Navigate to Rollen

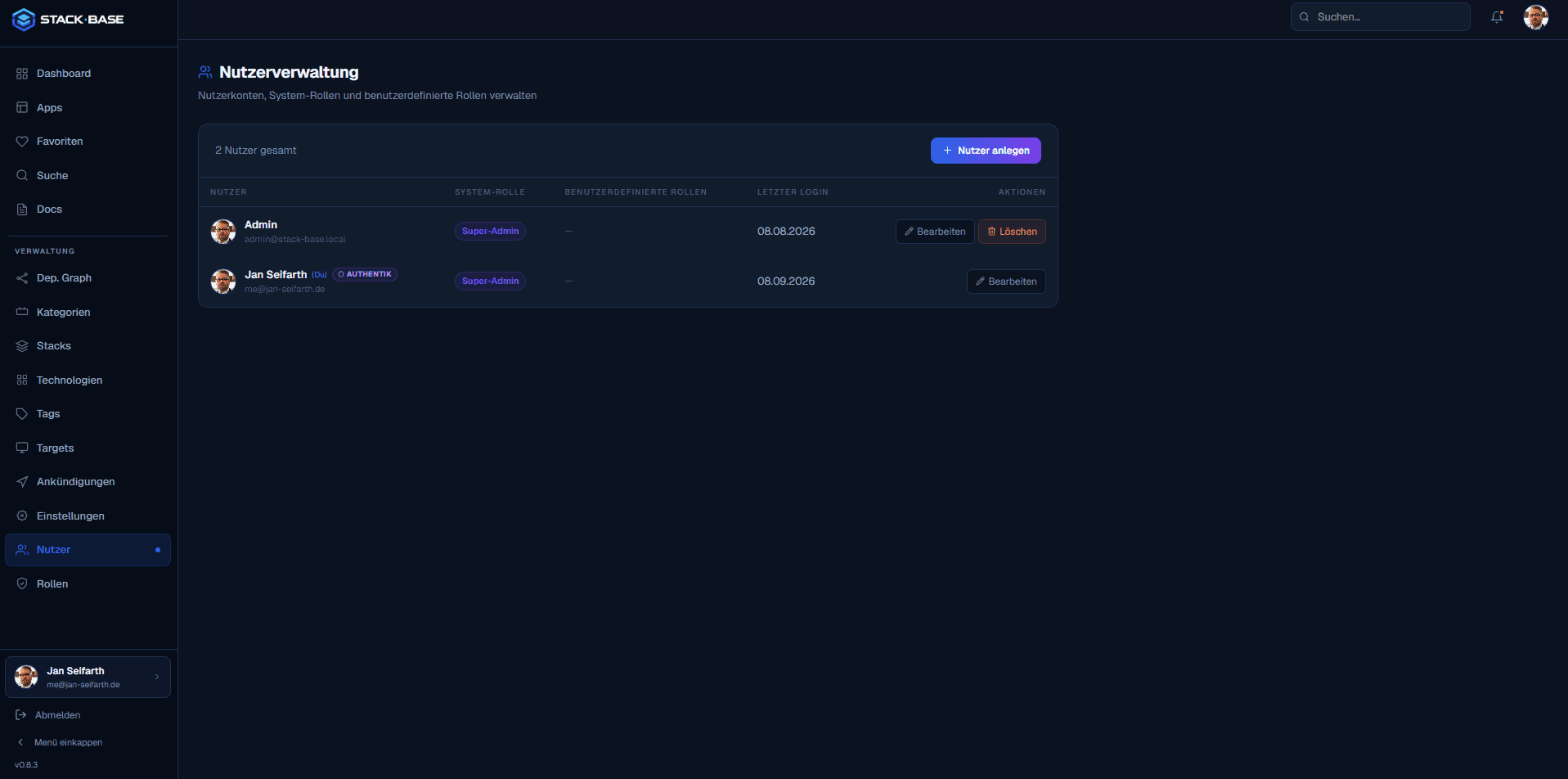(x=88, y=584)
